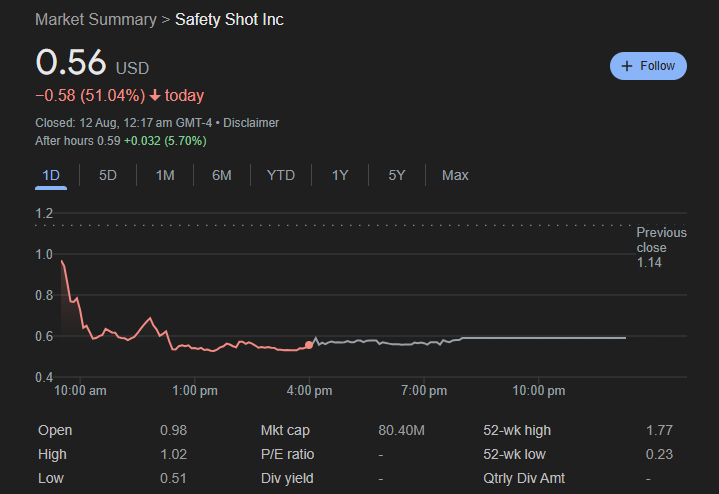Screen dimensions: 719x494
Task: Click the Mkt cap 80.40M value
Action: (401, 430)
